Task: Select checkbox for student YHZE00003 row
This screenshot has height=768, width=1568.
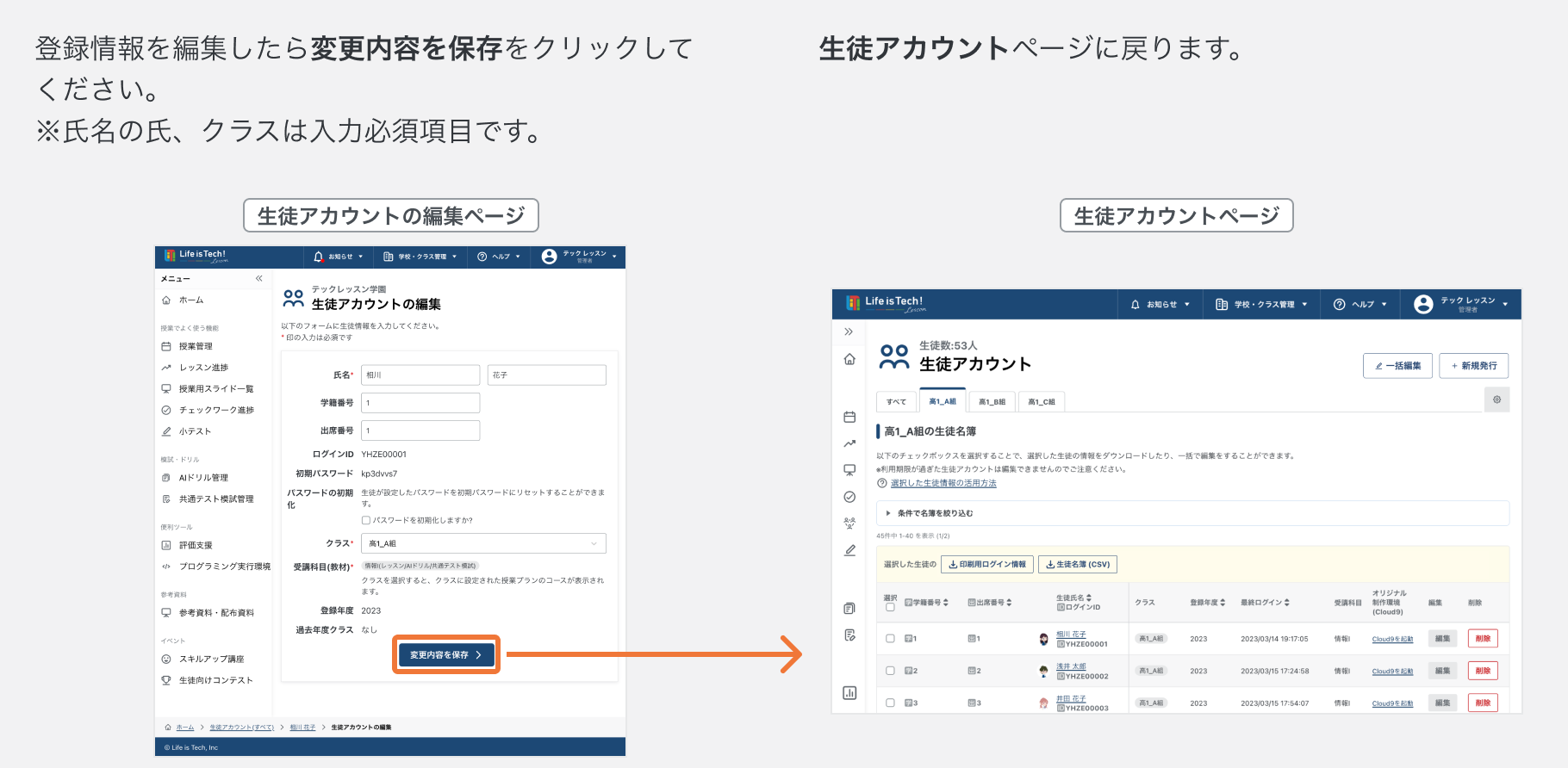Action: 890,703
